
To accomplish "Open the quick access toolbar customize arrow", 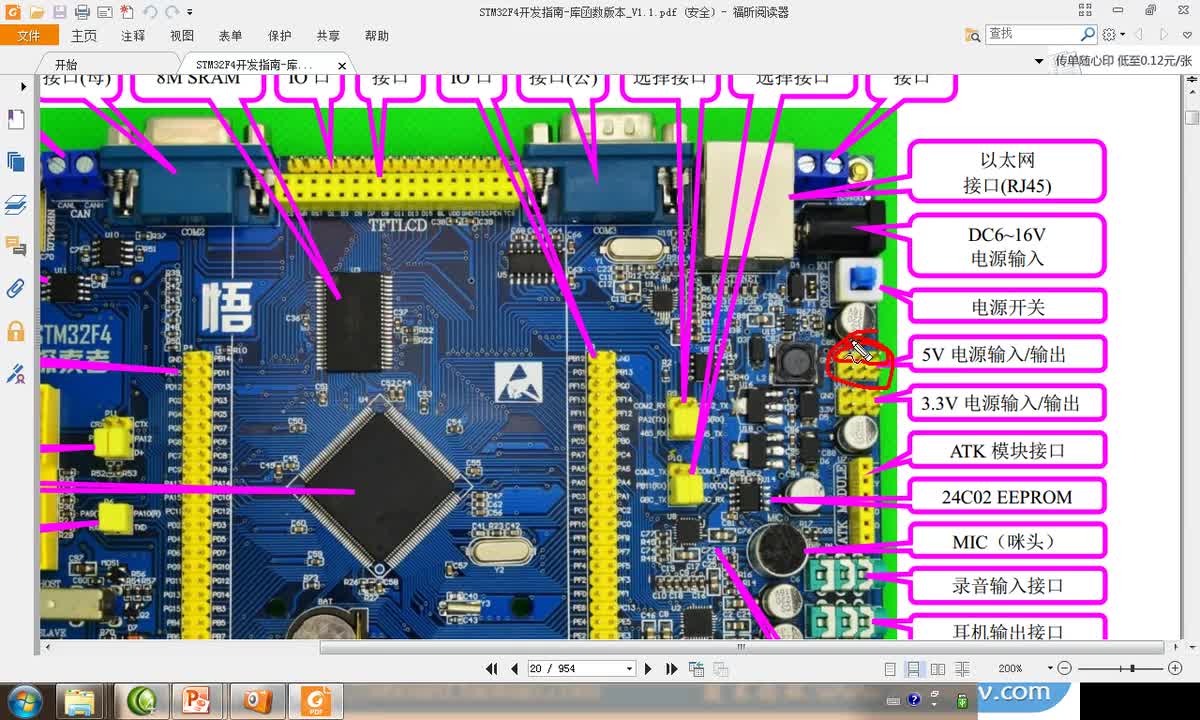I will 190,12.
